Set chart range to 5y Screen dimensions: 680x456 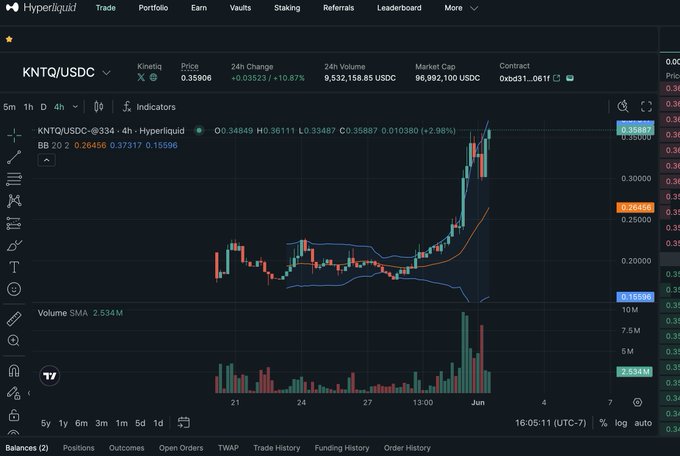click(46, 423)
